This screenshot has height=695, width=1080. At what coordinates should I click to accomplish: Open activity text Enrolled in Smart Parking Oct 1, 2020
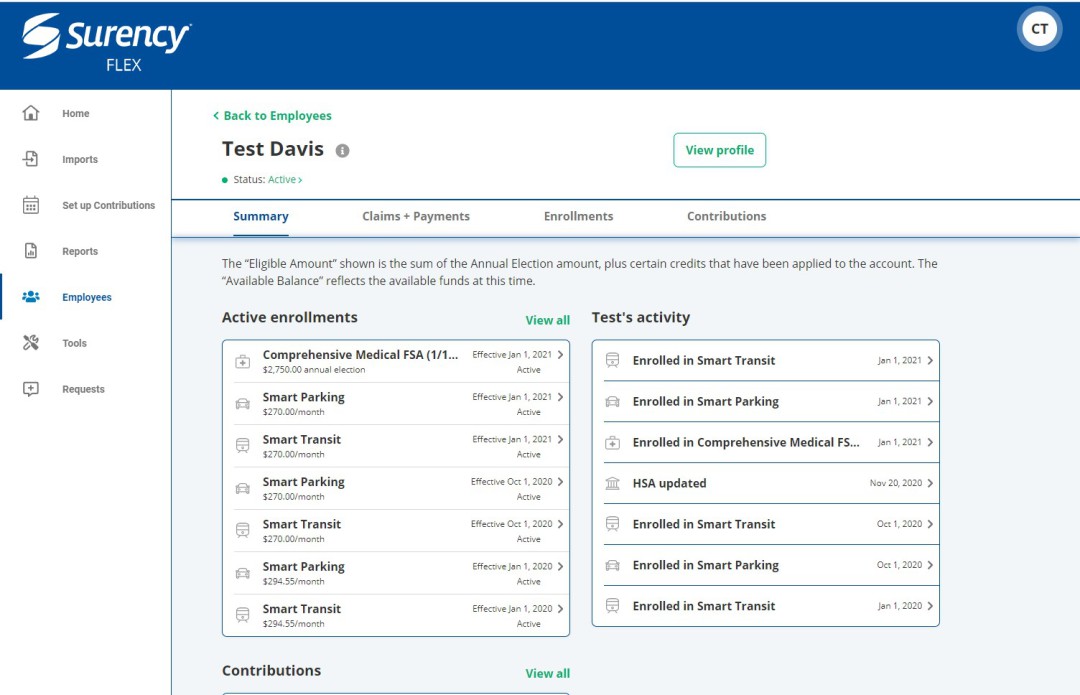point(705,566)
